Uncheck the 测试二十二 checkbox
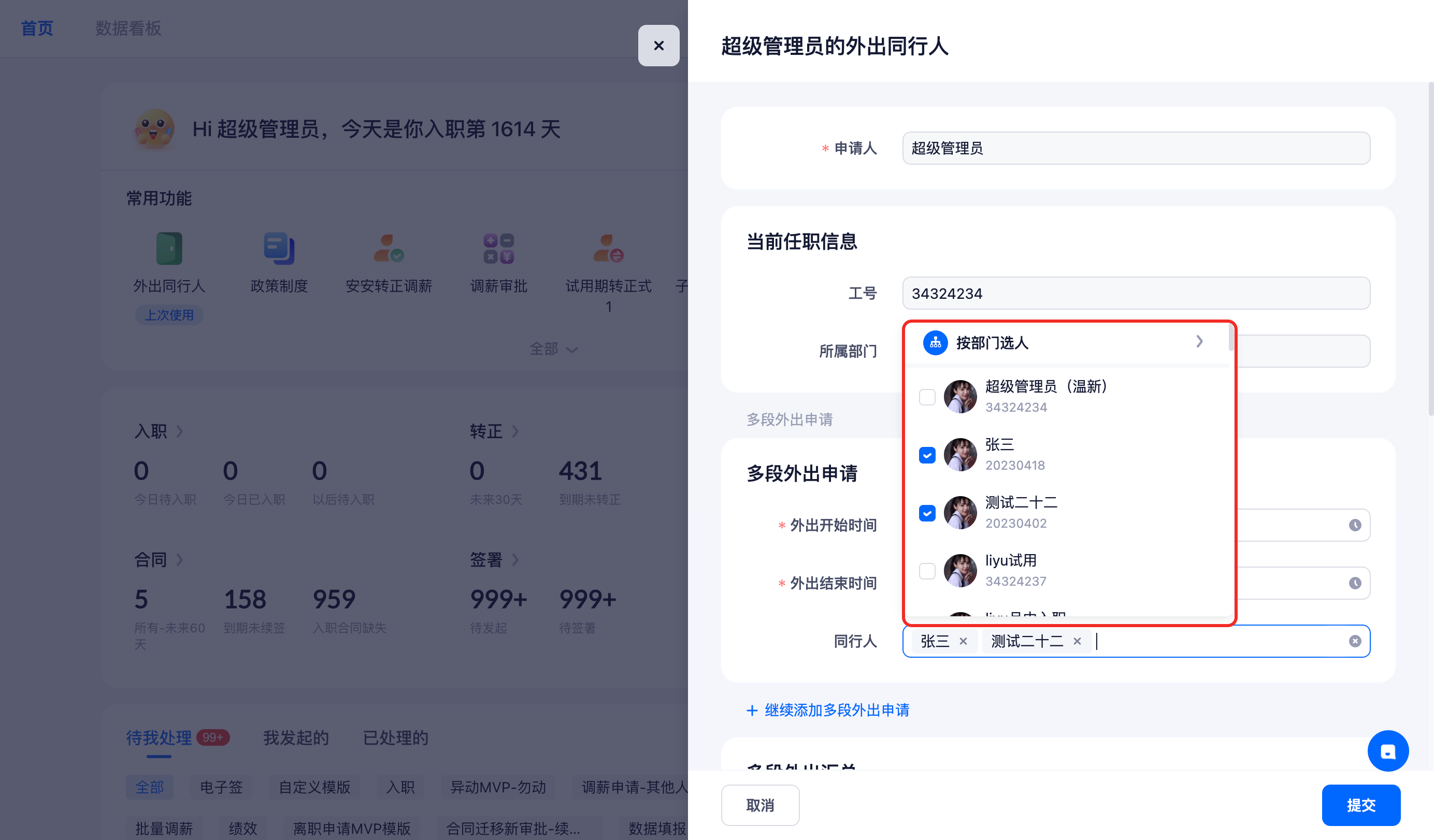 pos(927,513)
